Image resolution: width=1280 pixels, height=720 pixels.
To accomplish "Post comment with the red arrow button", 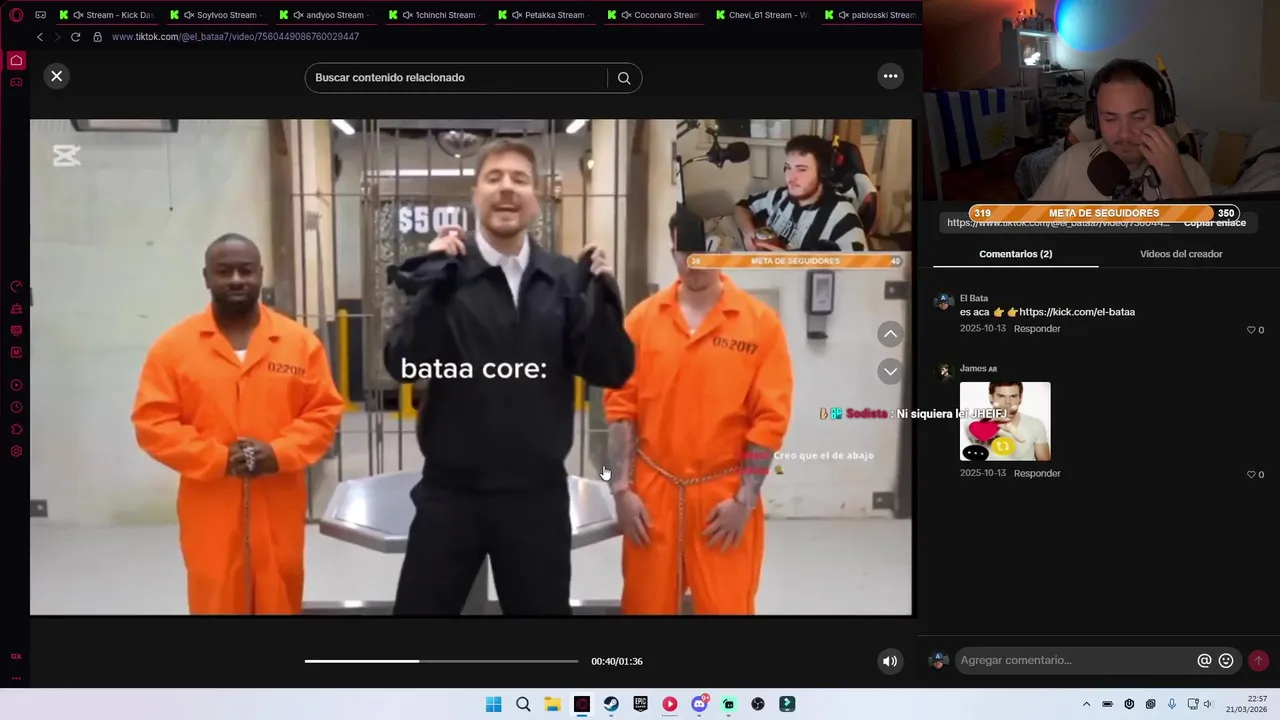I will tap(1258, 660).
